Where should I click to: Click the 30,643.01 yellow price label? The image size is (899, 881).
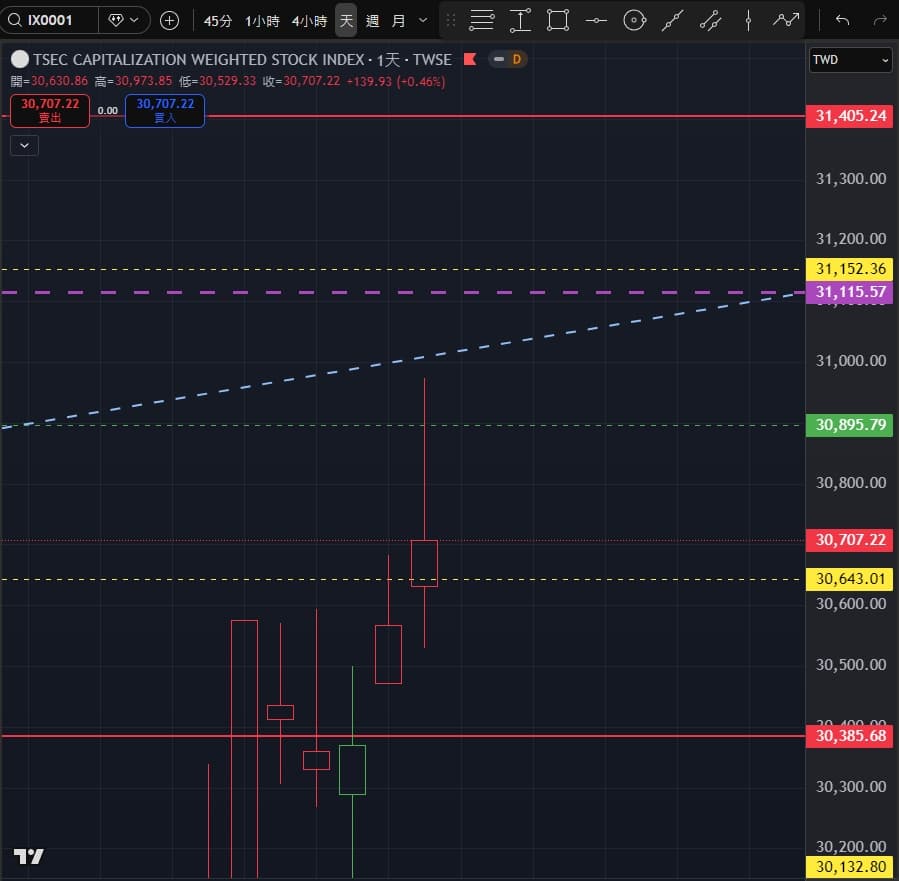[x=850, y=579]
